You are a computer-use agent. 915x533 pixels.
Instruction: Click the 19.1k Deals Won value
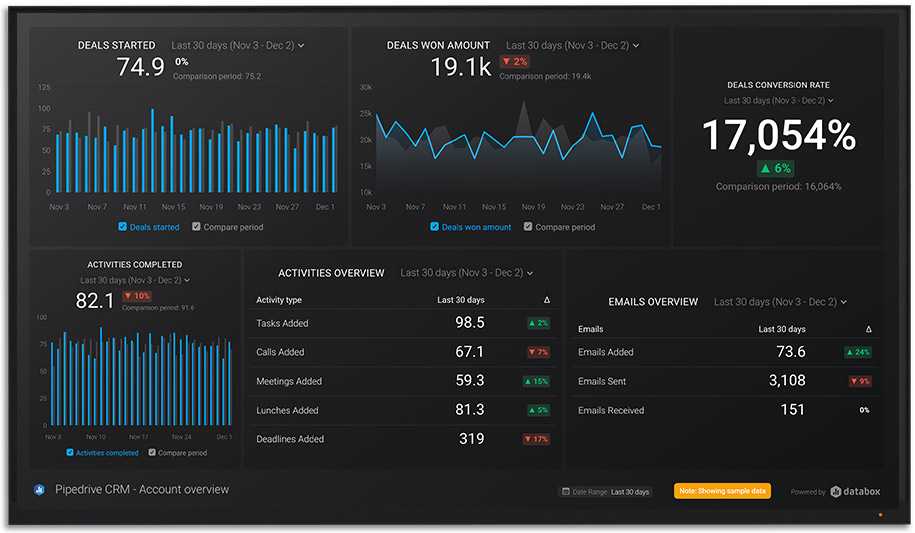pos(461,68)
